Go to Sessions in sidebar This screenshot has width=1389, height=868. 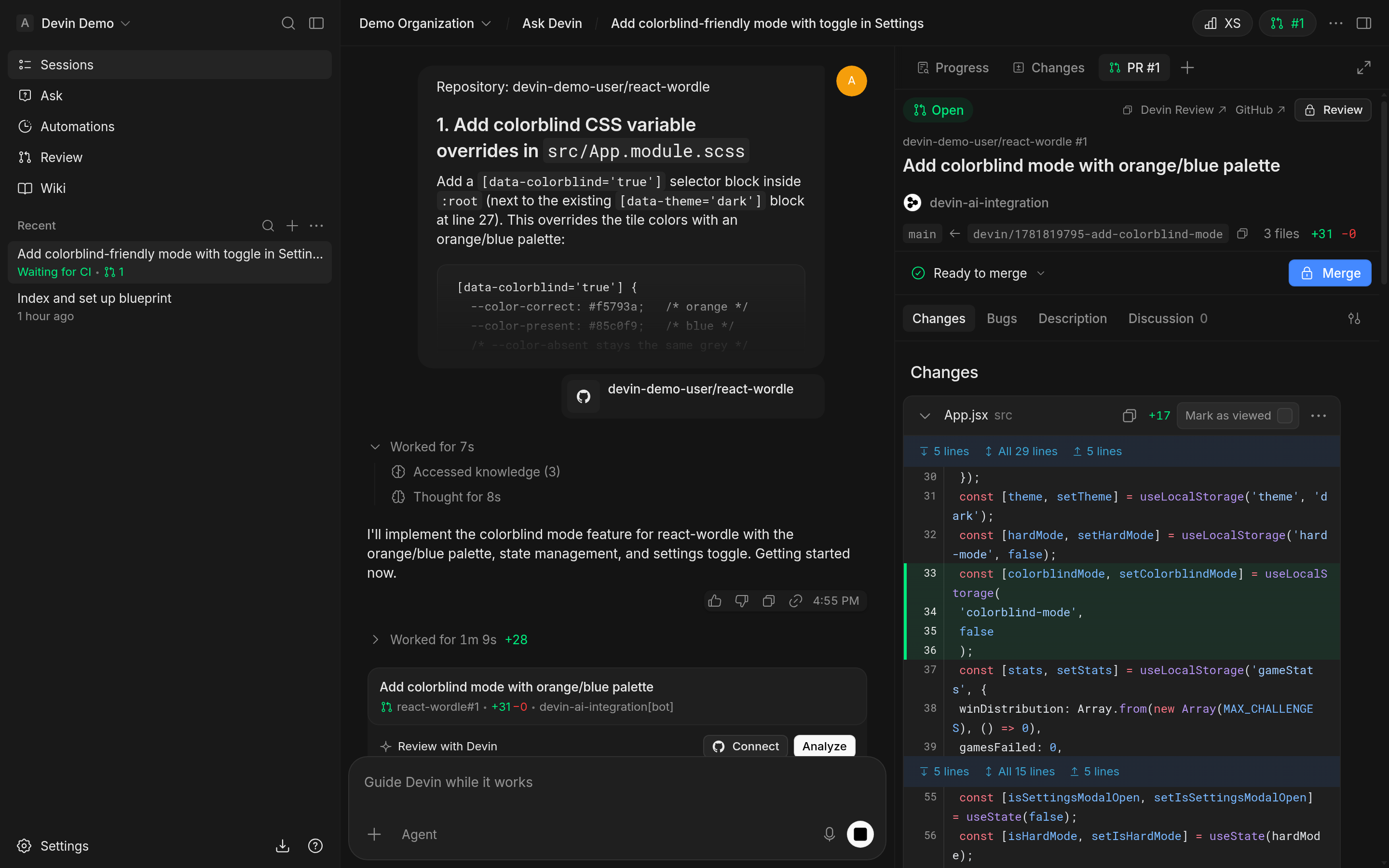click(x=170, y=65)
